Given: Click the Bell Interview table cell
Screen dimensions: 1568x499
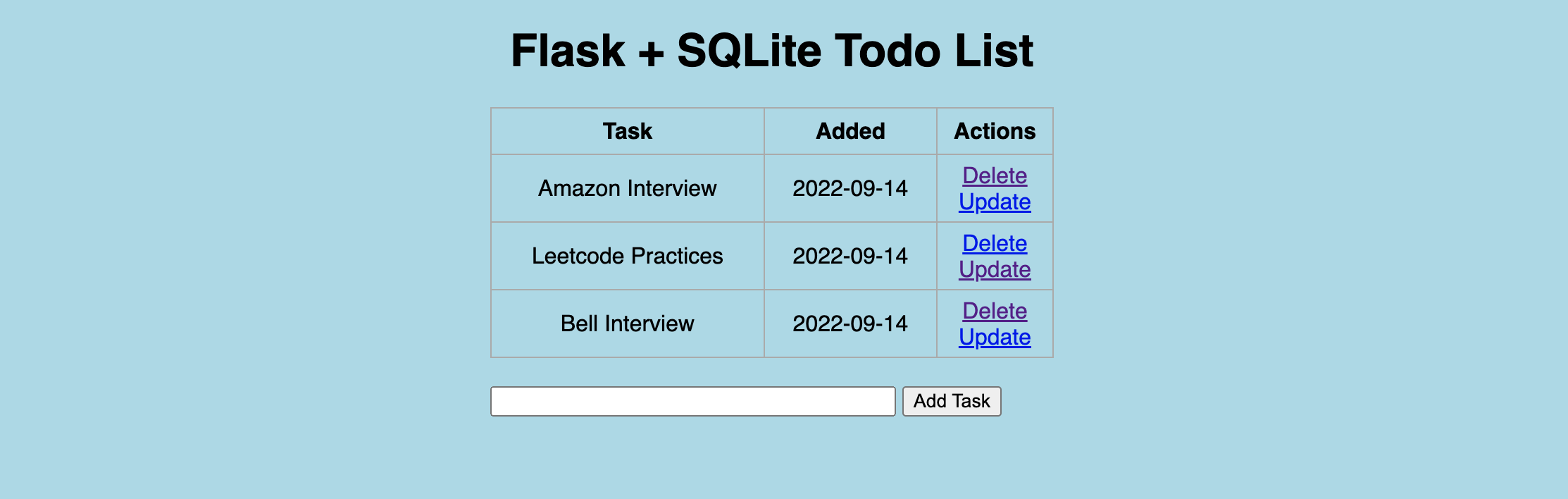Looking at the screenshot, I should pyautogui.click(x=627, y=323).
